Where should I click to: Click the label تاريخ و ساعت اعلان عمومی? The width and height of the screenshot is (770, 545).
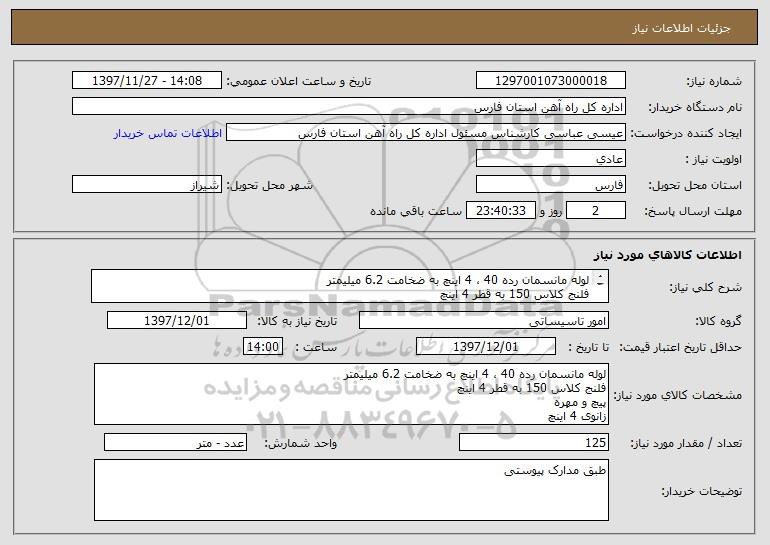tap(299, 81)
